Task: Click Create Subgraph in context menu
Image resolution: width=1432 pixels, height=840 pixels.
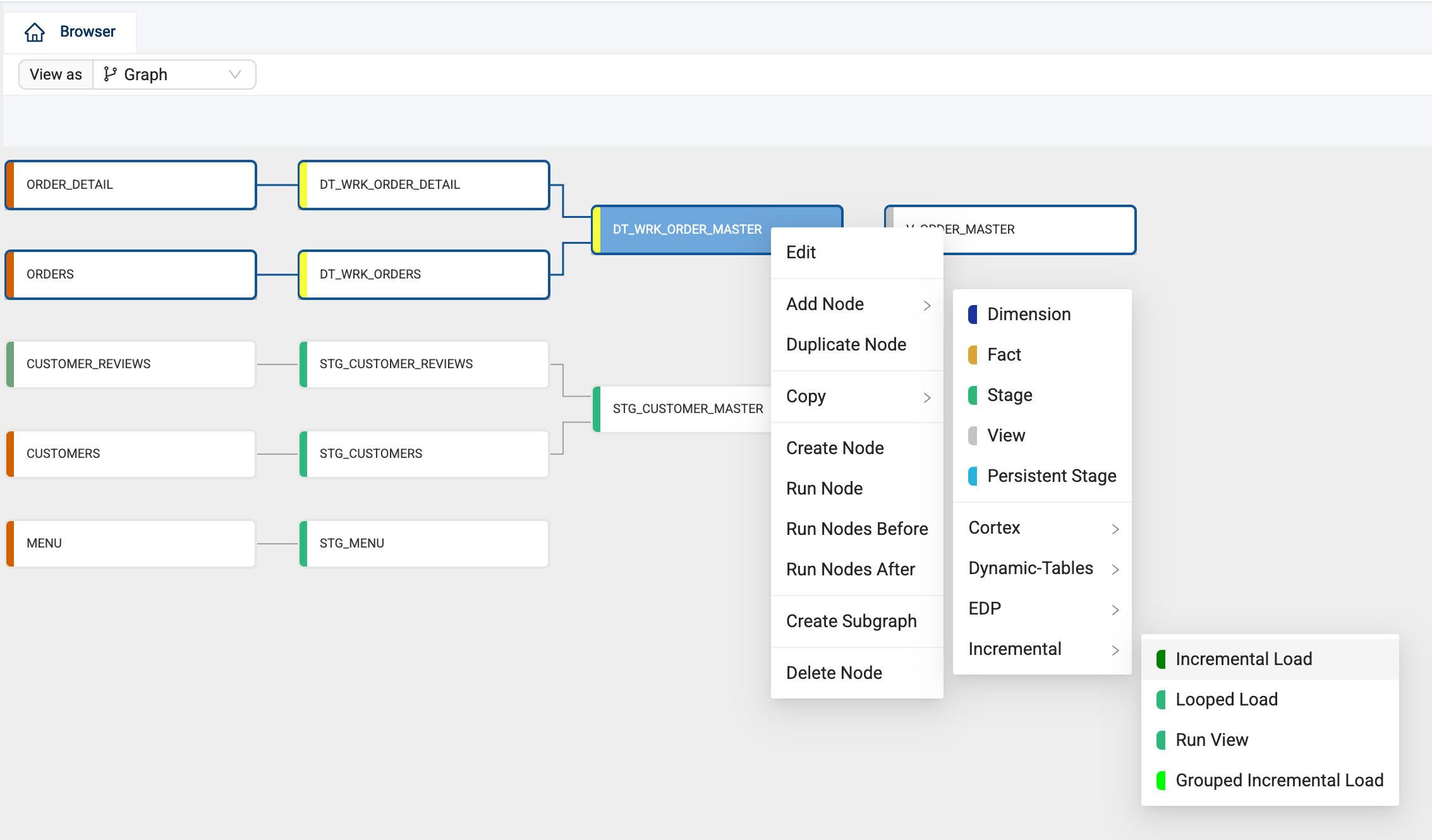Action: pyautogui.click(x=851, y=621)
